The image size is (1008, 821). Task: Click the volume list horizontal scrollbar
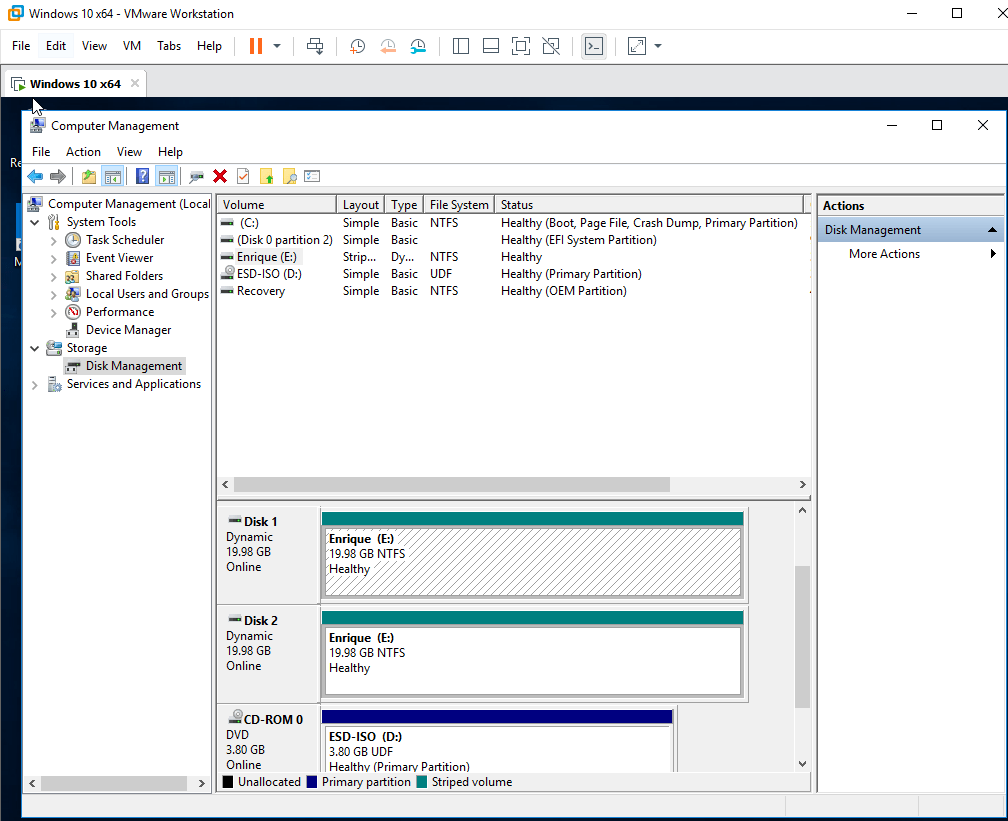[451, 484]
